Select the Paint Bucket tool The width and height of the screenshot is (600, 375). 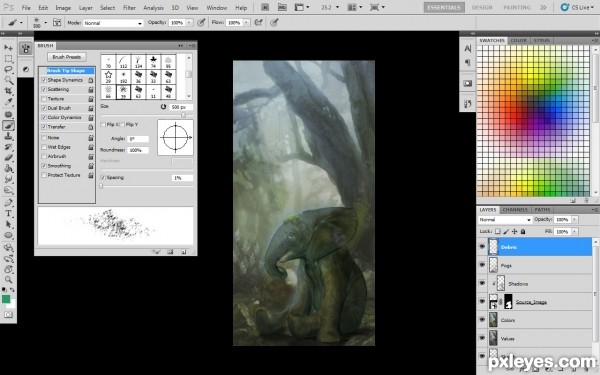(x=8, y=168)
